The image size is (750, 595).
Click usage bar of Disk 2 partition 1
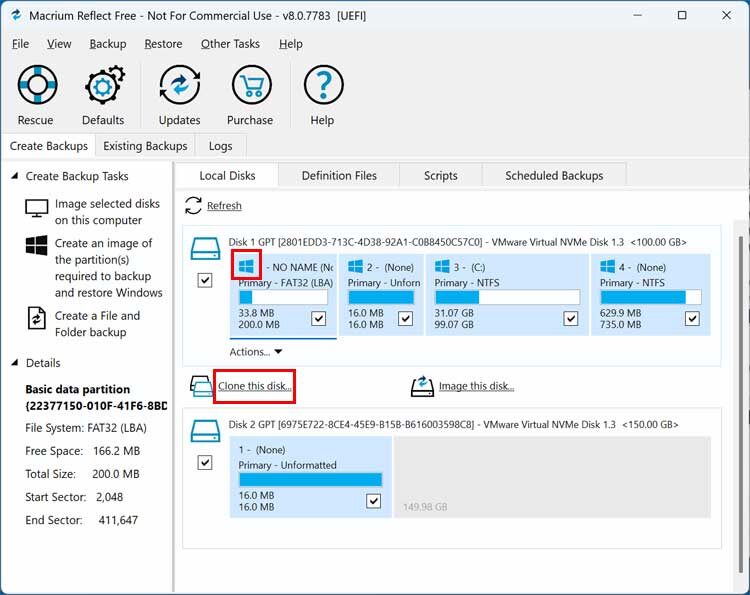coord(310,480)
